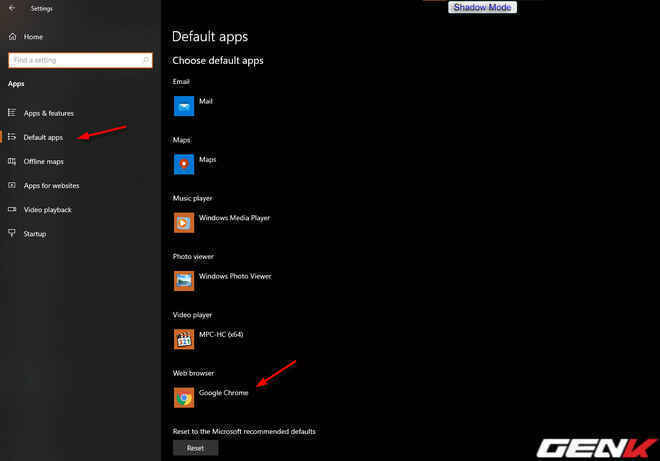Viewport: 660px width, 461px height.
Task: Click the Home house icon
Action: (x=13, y=37)
